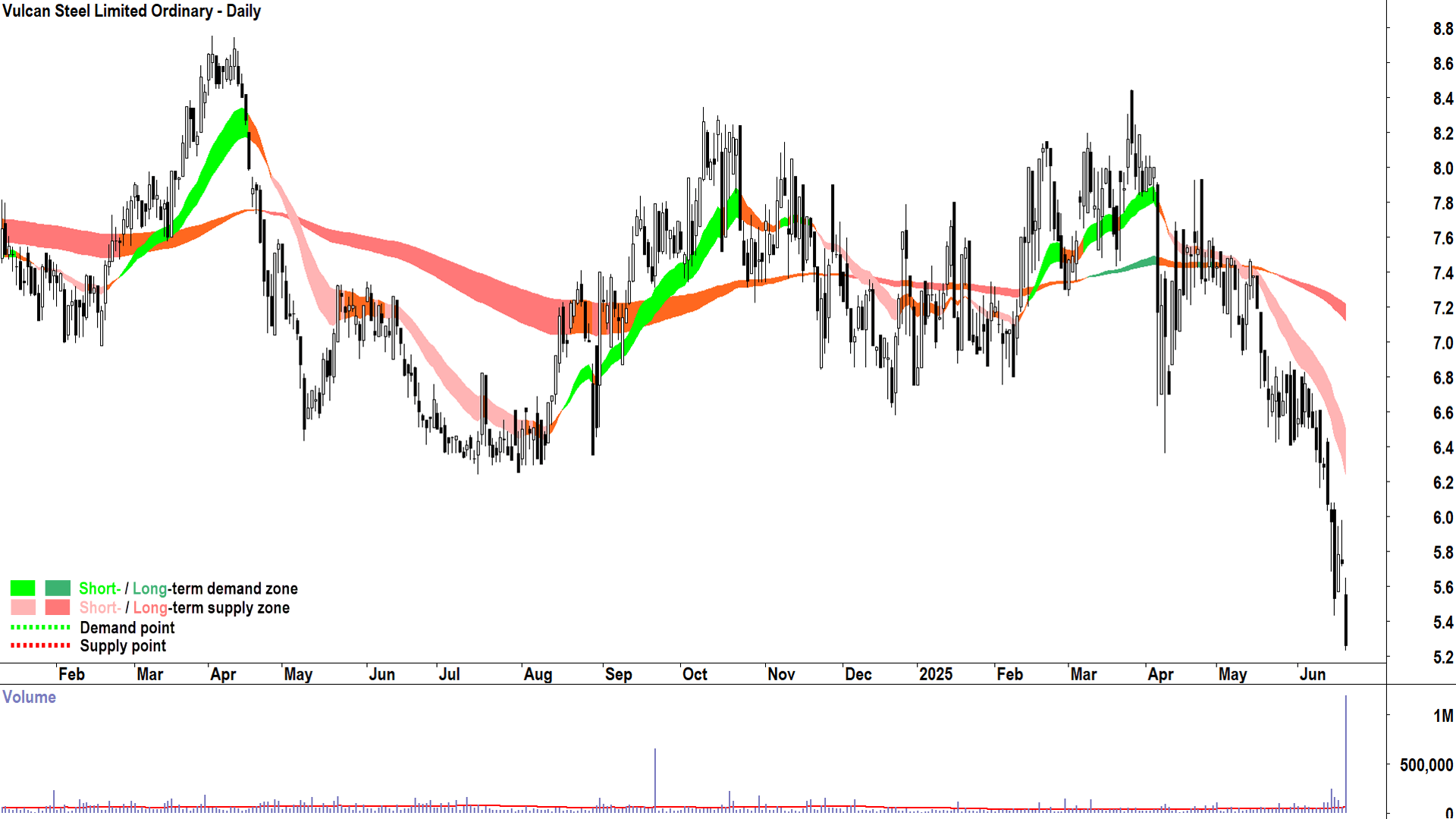Click the first 'Feb' label on the date axis
The image size is (1456, 819).
71,674
